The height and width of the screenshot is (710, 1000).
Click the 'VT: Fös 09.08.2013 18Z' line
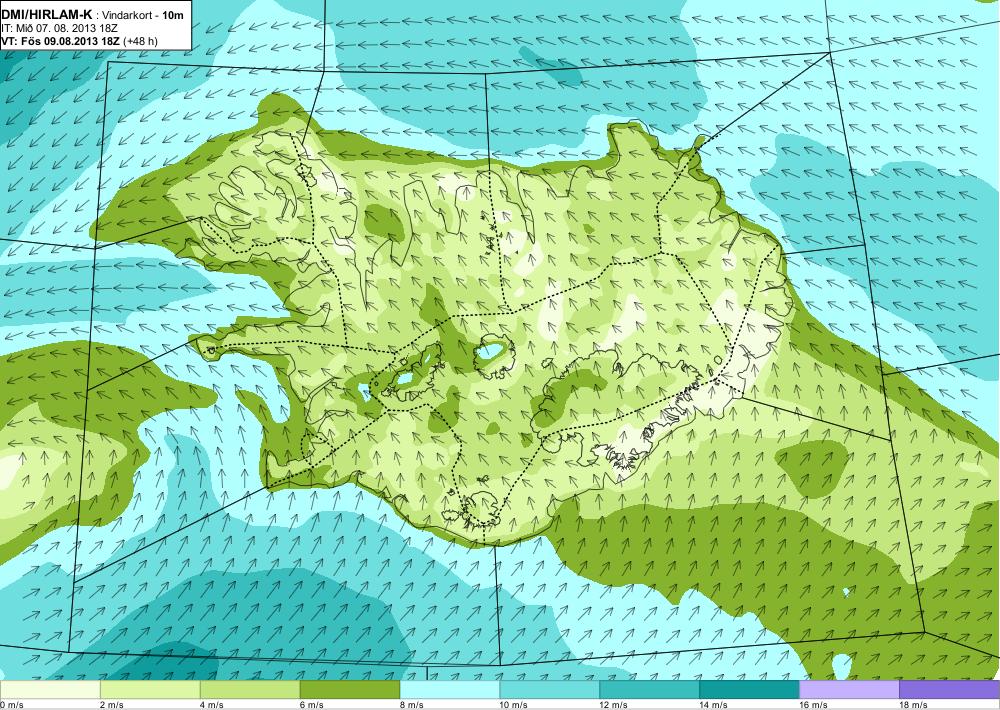pyautogui.click(x=61, y=41)
